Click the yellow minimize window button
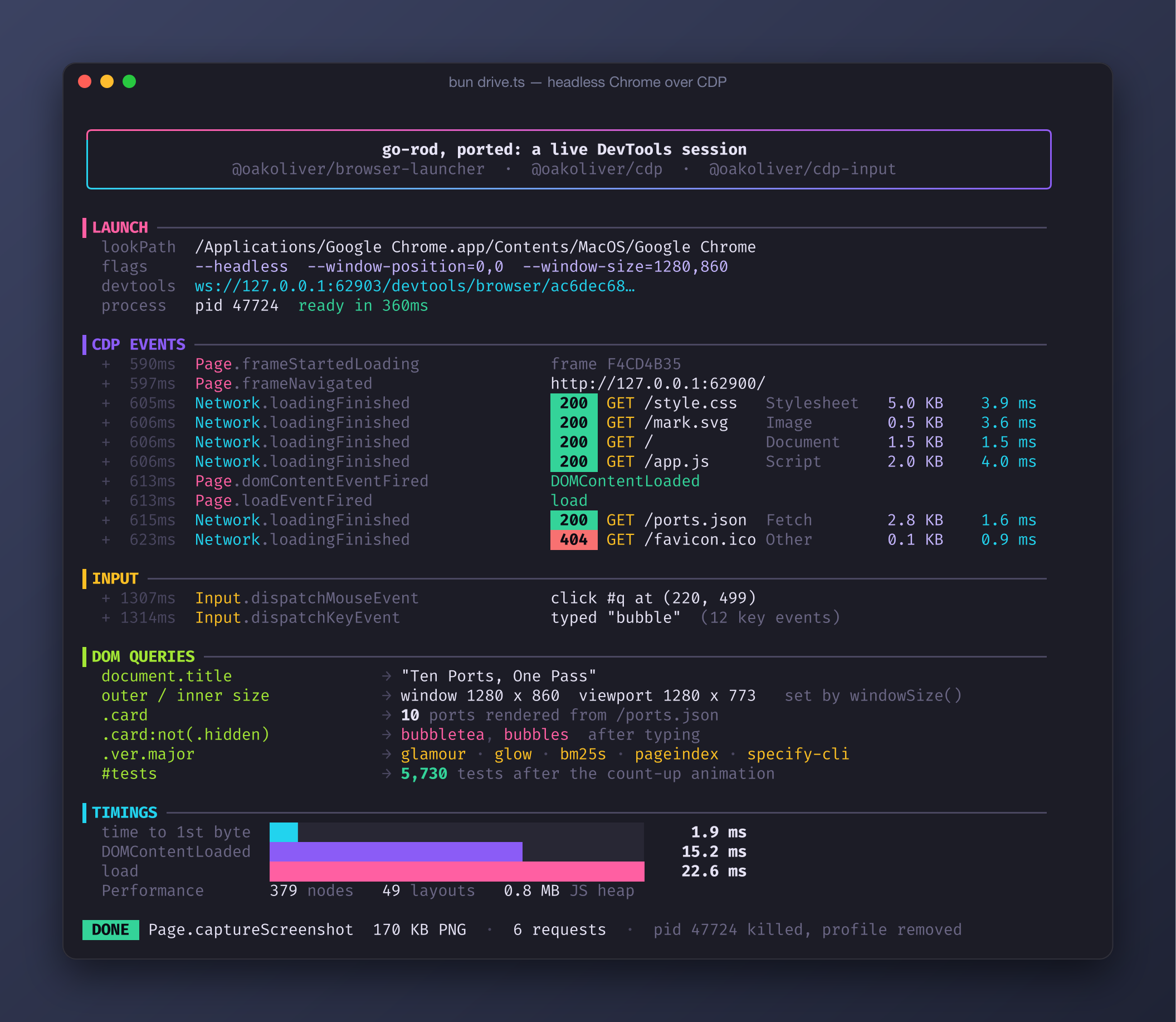The height and width of the screenshot is (1022, 1176). [x=106, y=81]
